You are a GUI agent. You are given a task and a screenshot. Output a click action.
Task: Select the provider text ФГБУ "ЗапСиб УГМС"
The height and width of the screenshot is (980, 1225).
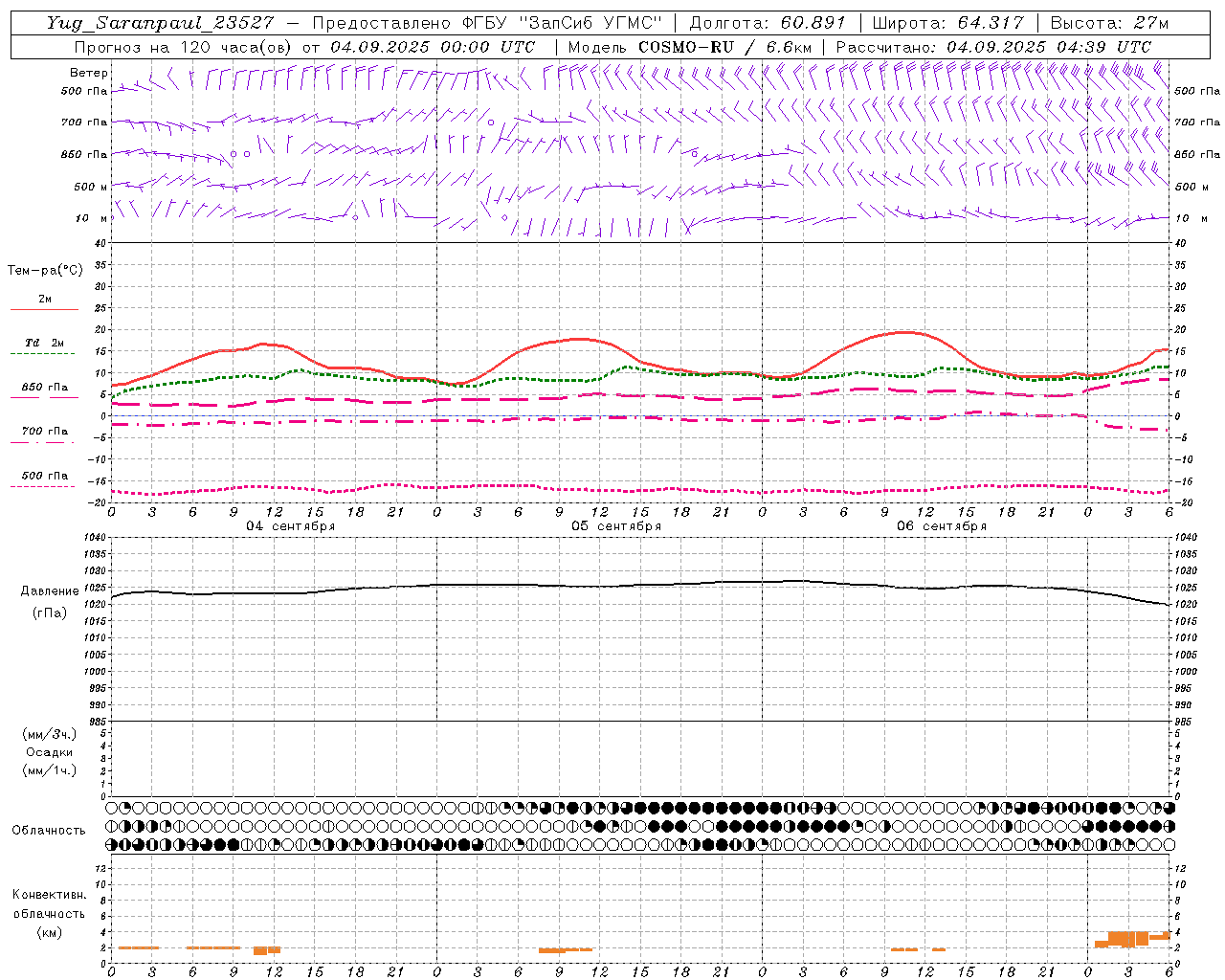click(562, 23)
